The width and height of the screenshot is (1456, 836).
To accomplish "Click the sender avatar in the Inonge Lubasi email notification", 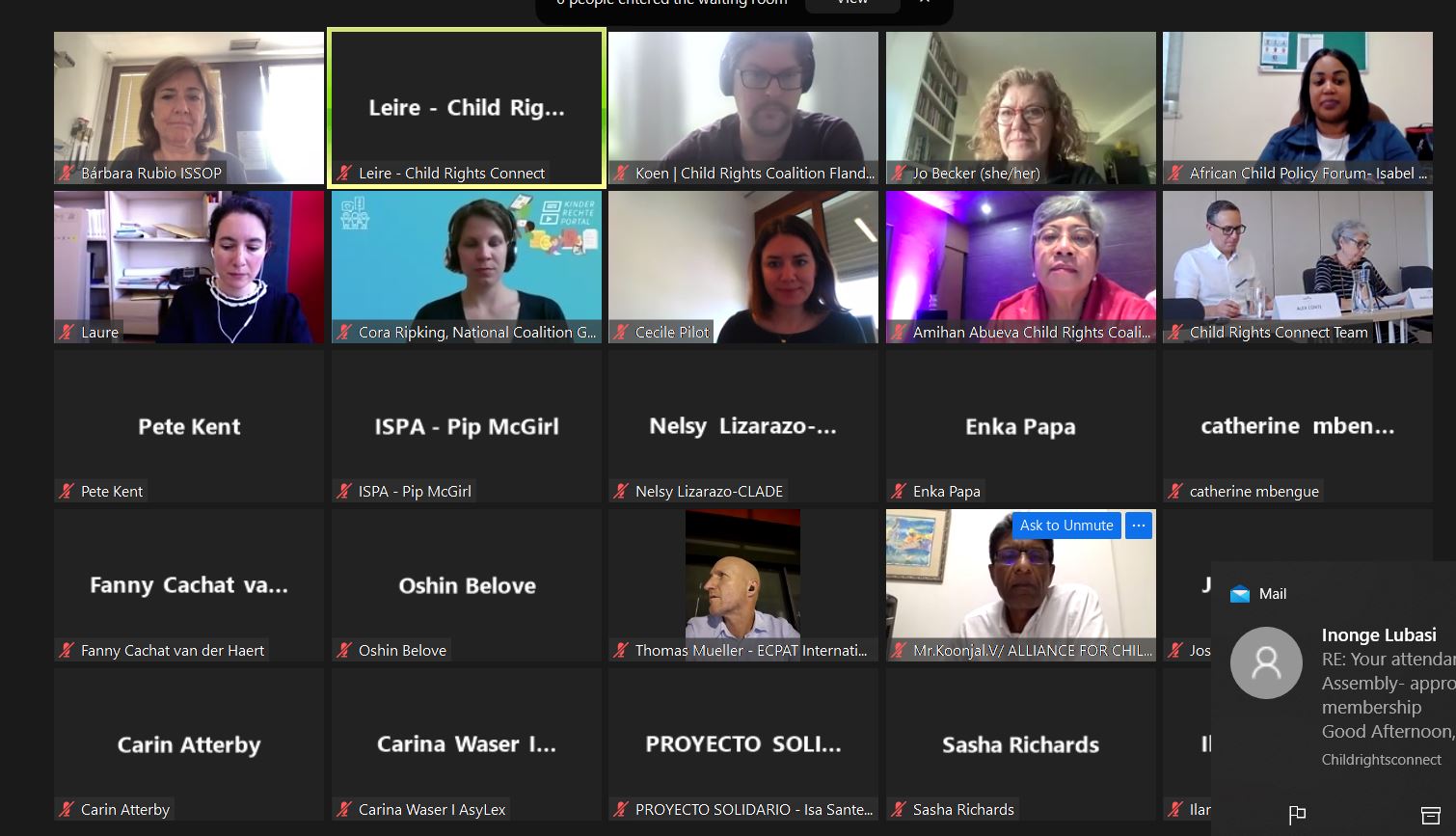I will click(x=1266, y=663).
